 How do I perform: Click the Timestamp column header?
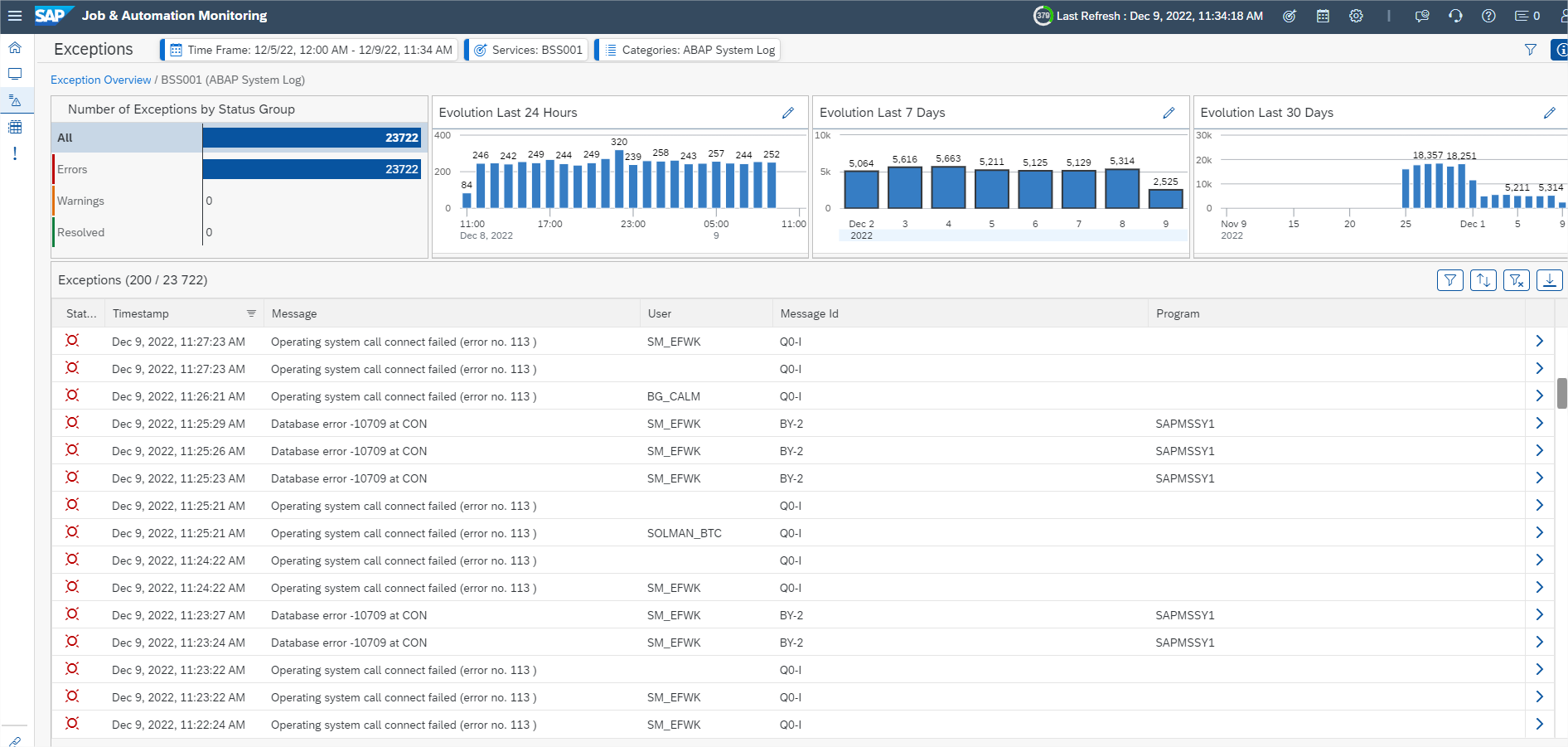point(141,313)
